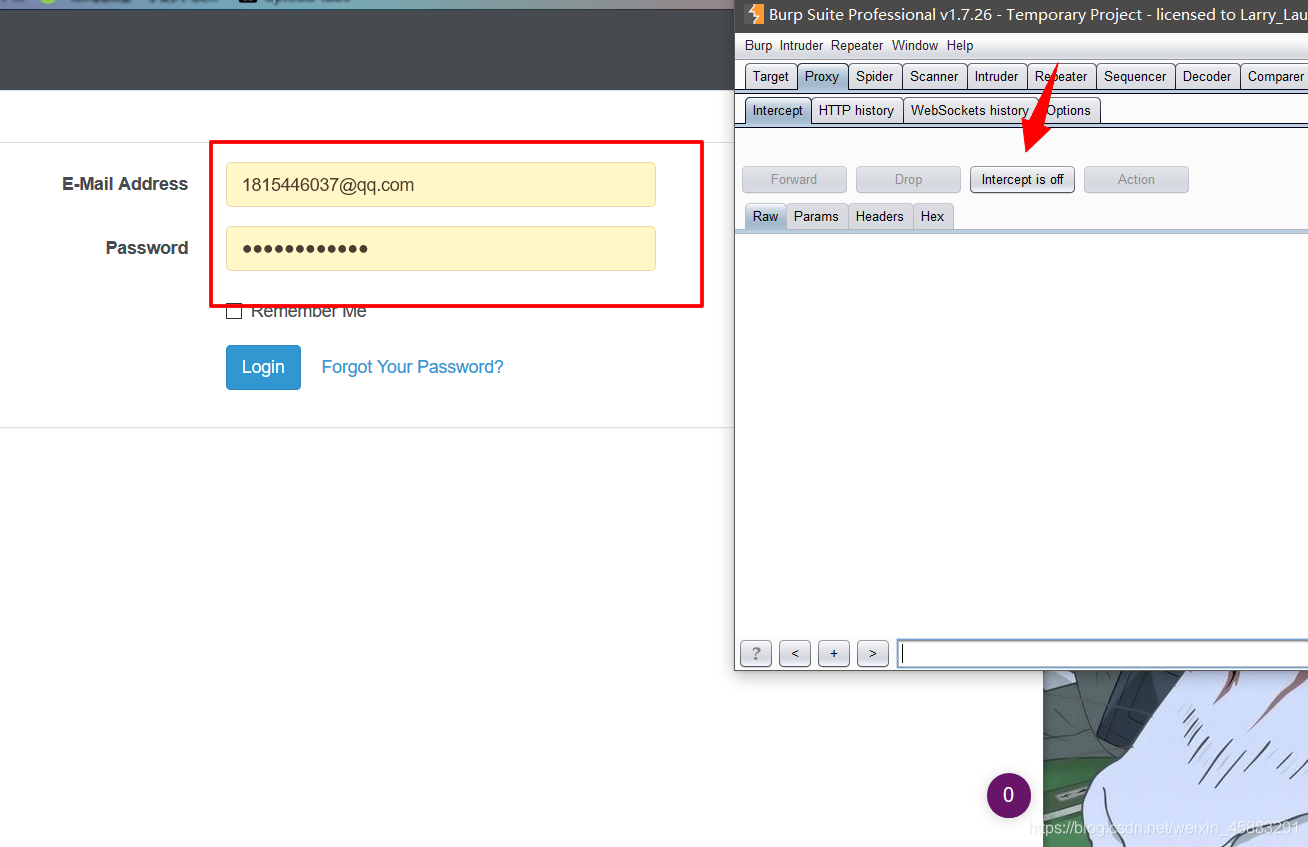Select the Proxy tab
The image size is (1308, 847).
pos(822,76)
